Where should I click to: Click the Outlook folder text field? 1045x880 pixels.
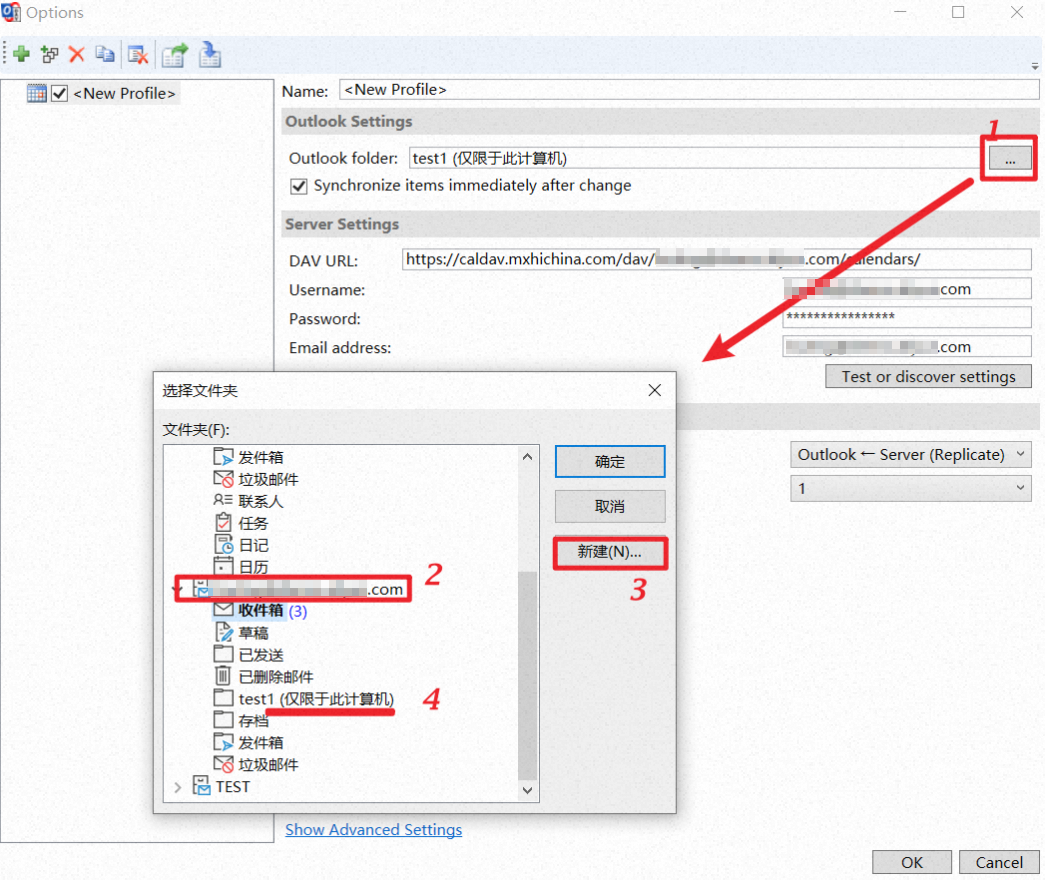tap(694, 159)
